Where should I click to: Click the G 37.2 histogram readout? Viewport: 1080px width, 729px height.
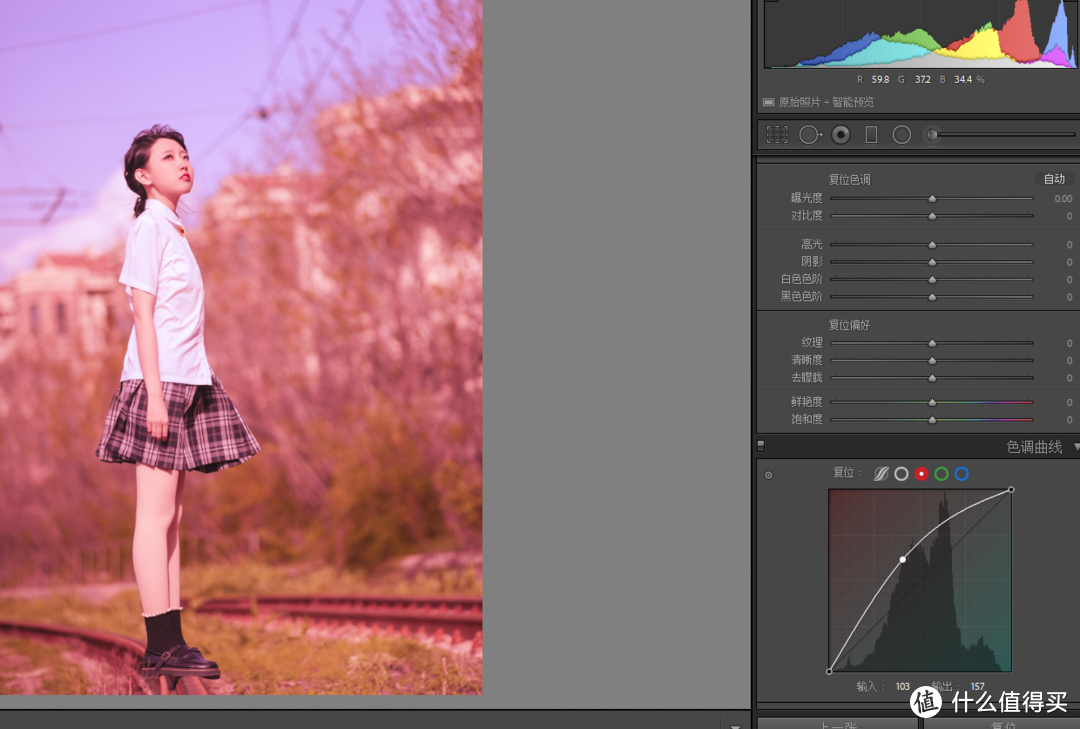(x=914, y=79)
